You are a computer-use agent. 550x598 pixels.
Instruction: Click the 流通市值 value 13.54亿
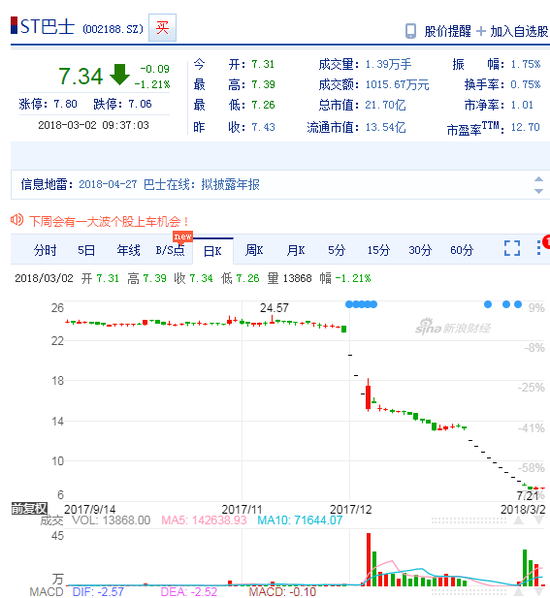point(385,127)
